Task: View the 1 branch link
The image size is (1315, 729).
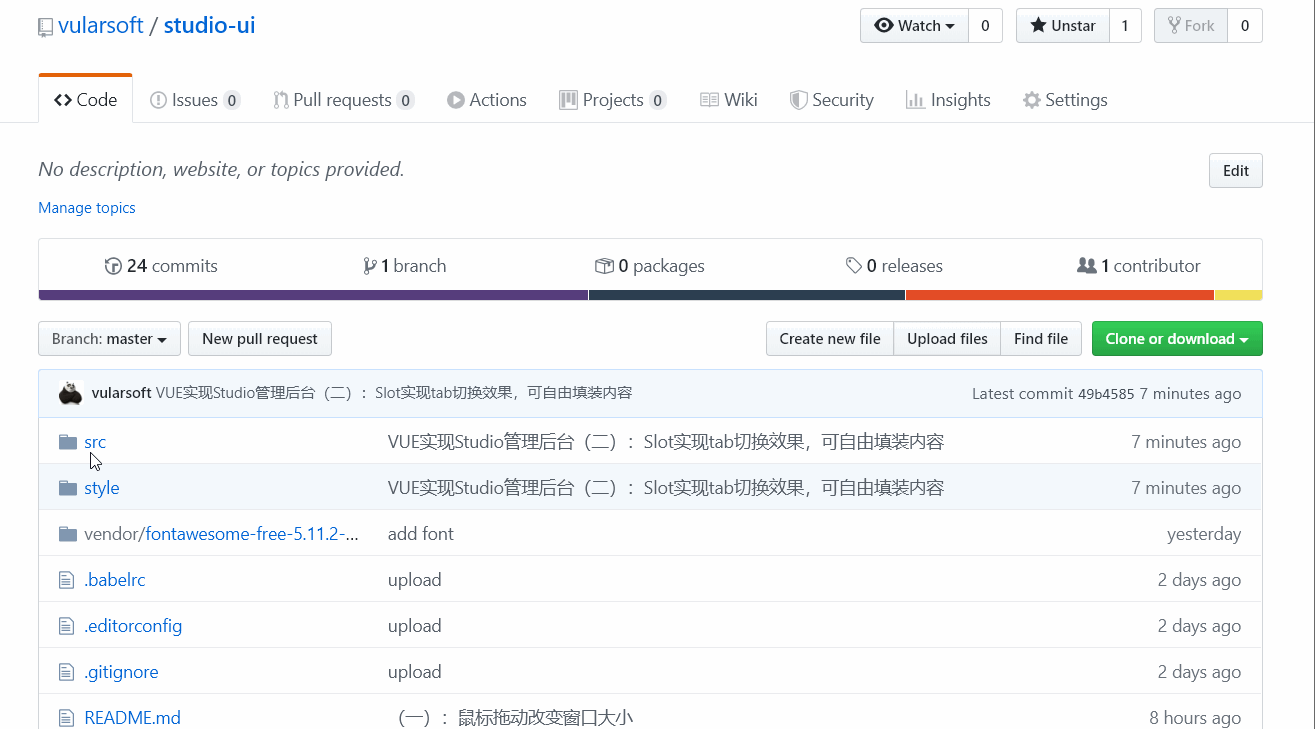Action: tap(405, 266)
